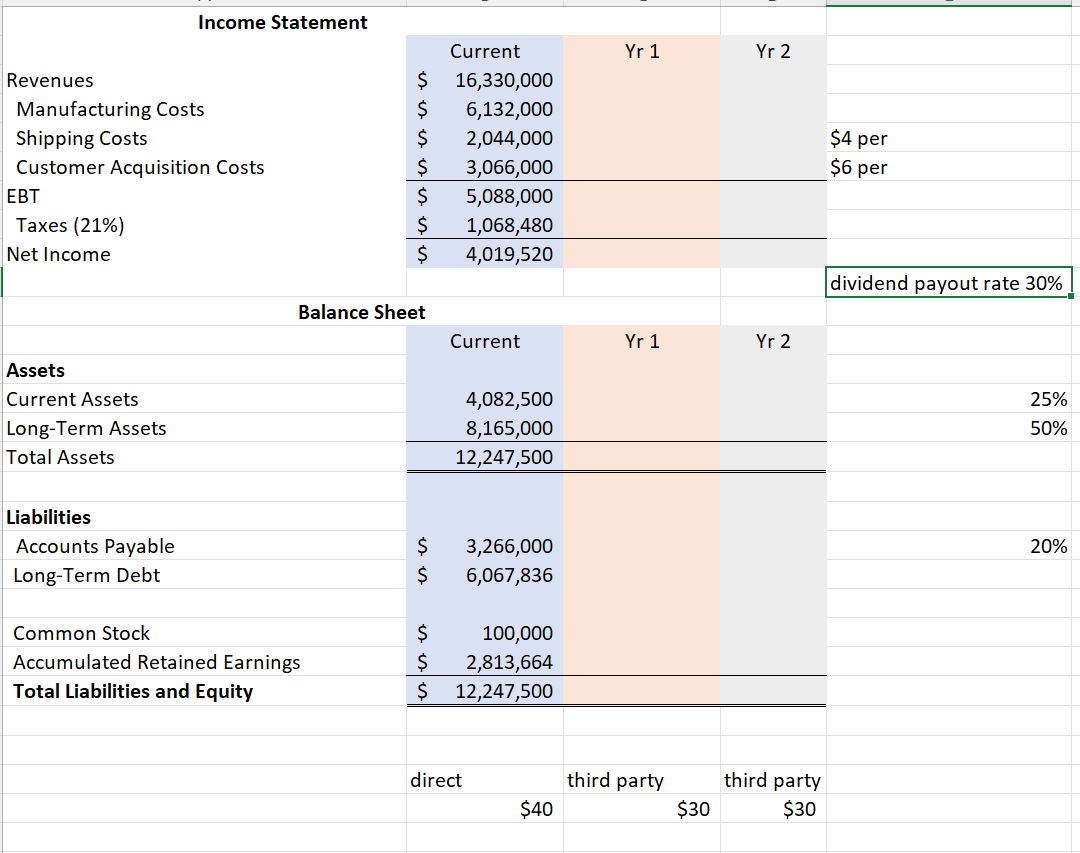This screenshot has height=853, width=1080.
Task: Click the Long-Term Debt label
Action: [86, 575]
